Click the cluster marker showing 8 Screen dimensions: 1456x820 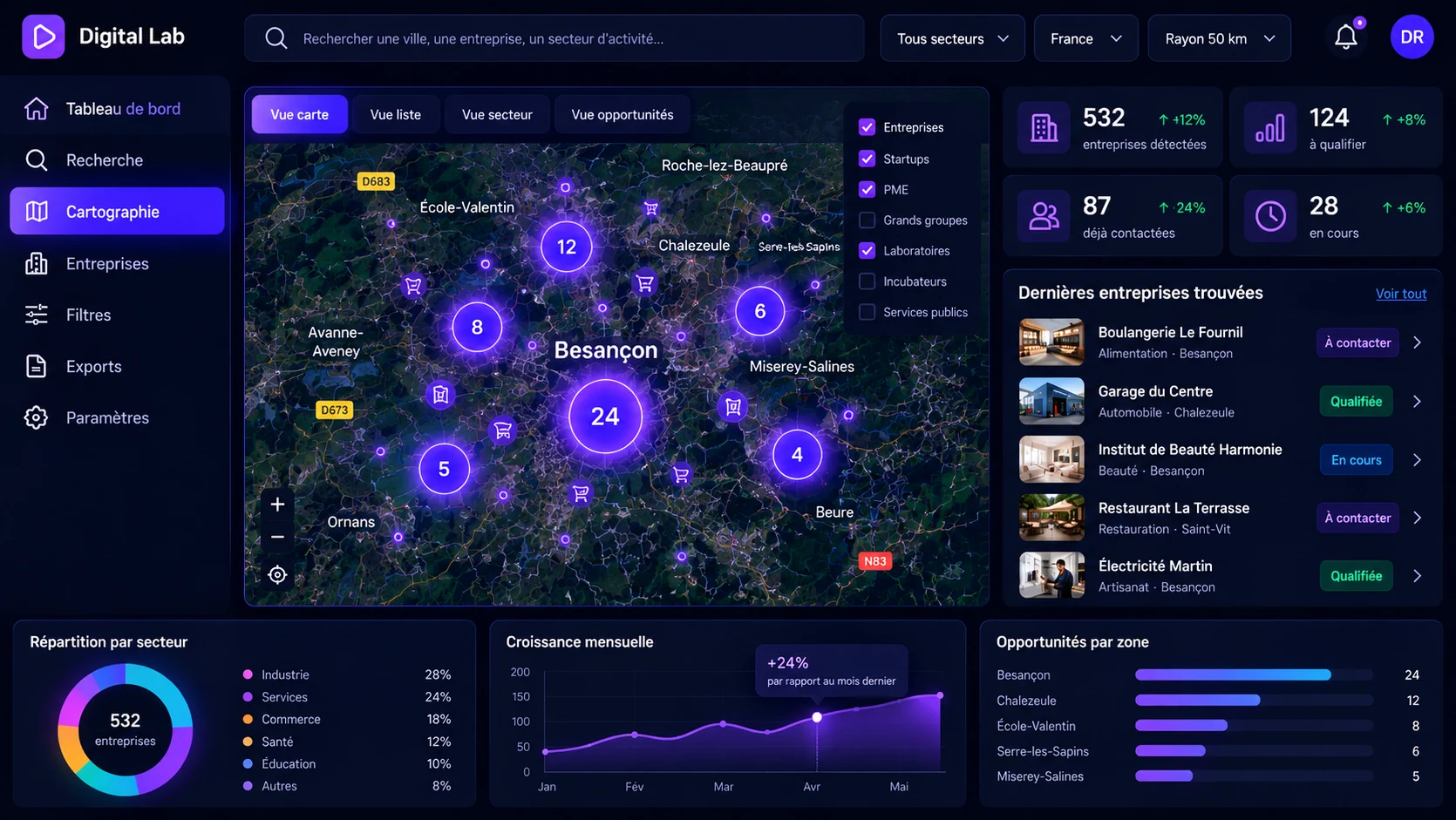point(477,327)
